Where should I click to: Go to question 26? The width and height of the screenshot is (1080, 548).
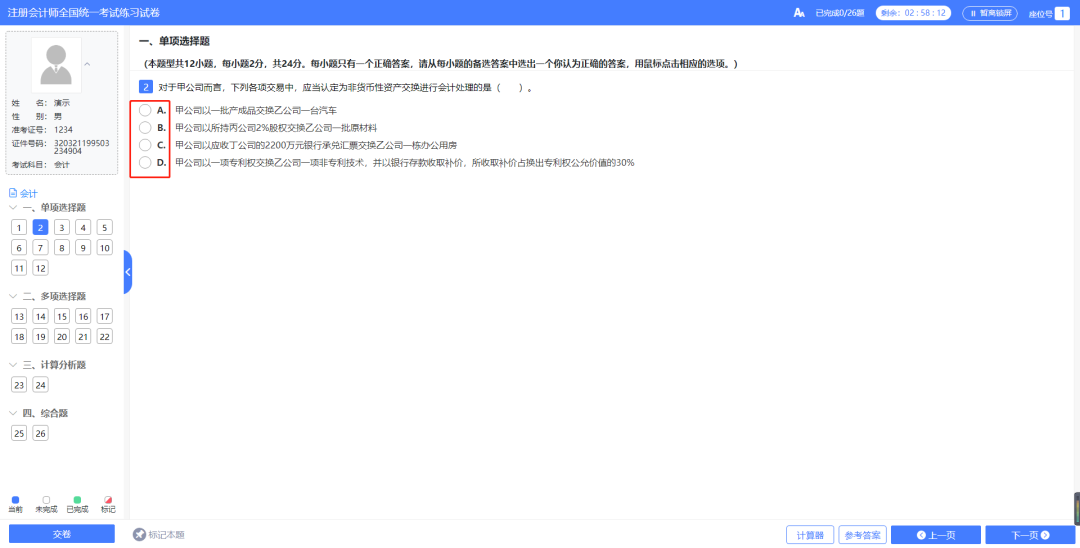tap(41, 434)
